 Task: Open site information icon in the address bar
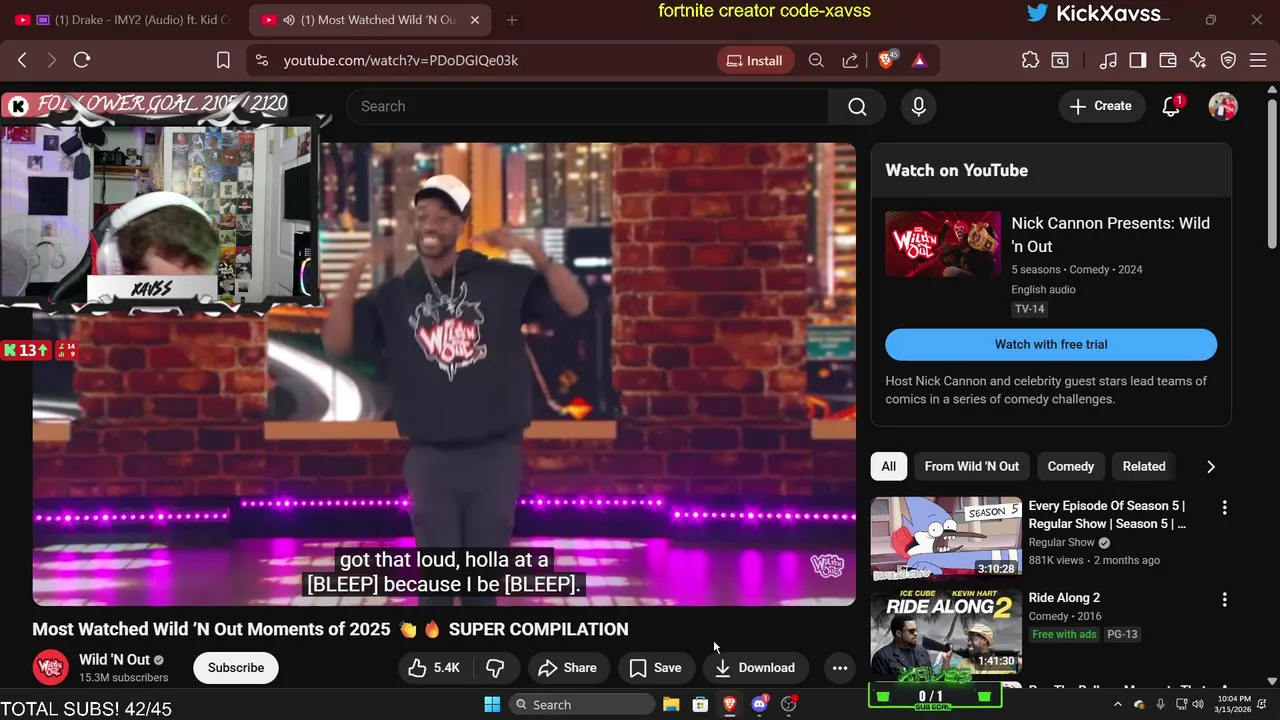(x=262, y=60)
